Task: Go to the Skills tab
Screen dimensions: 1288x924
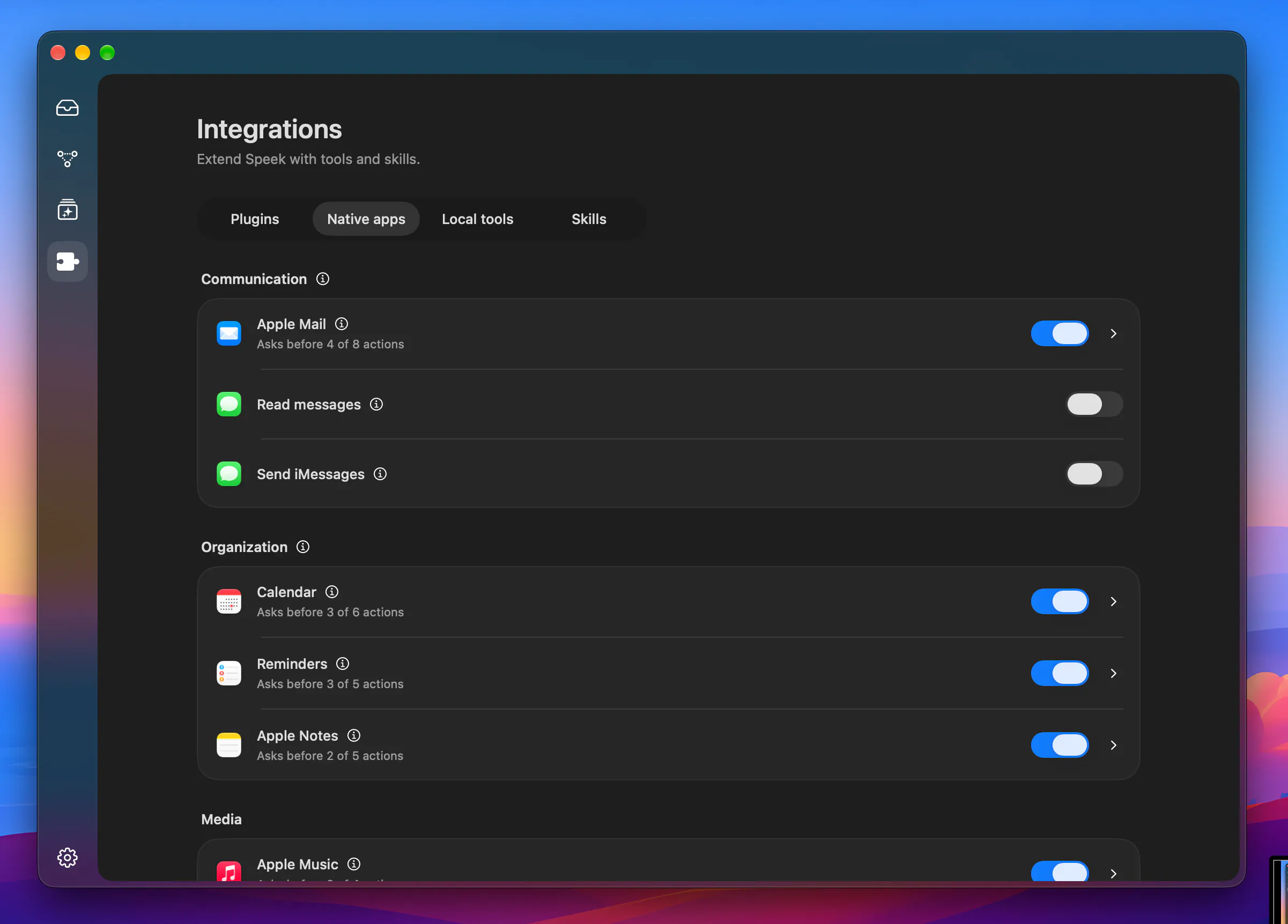Action: [x=588, y=219]
